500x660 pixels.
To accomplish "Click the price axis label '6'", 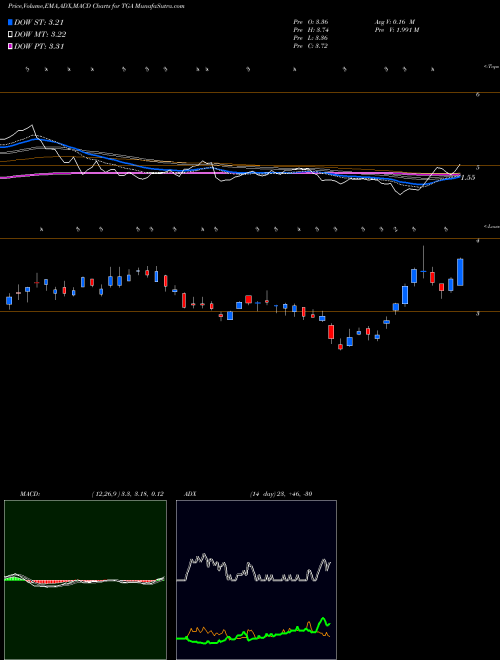I will point(478,95).
